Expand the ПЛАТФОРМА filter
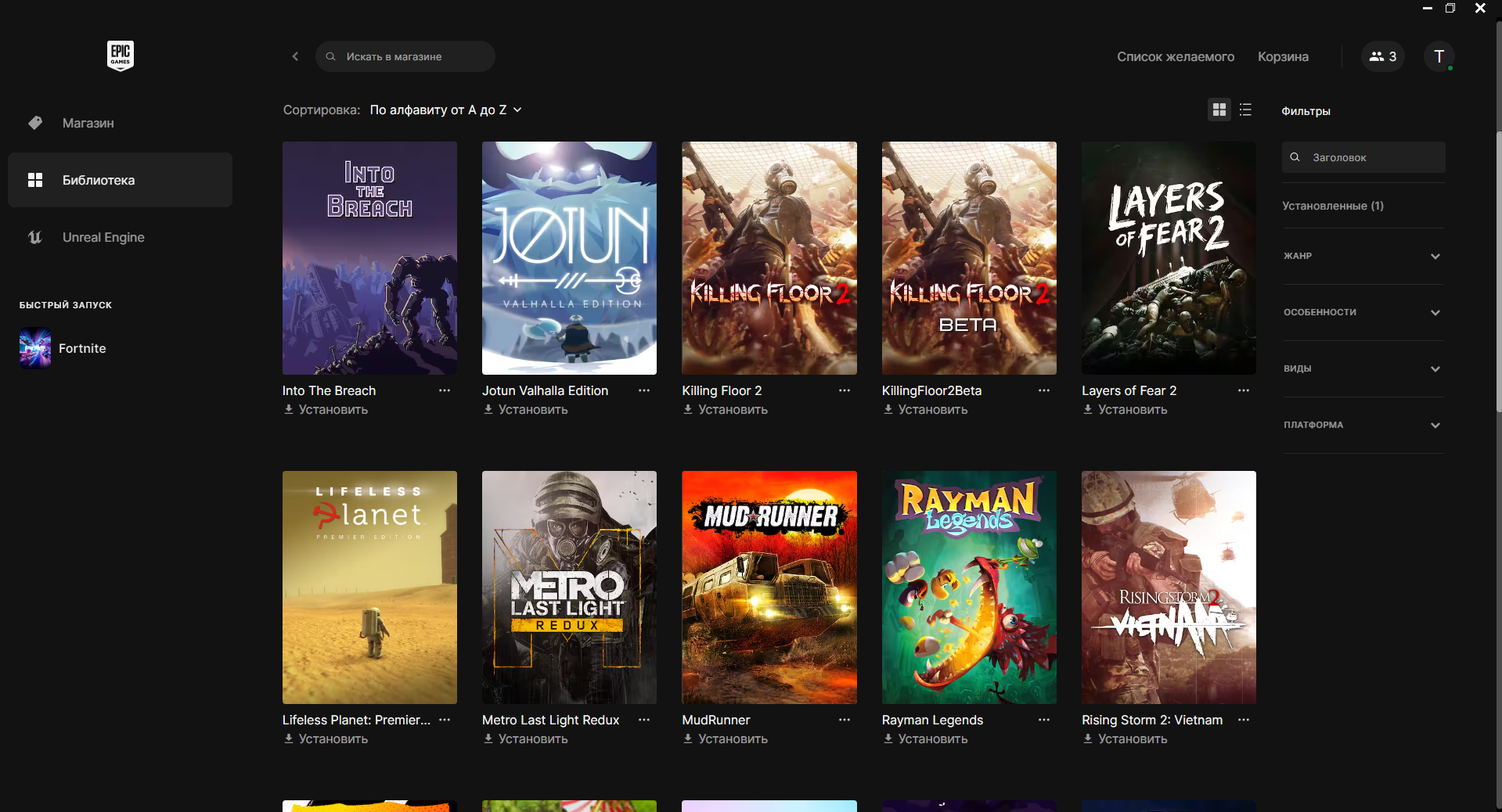This screenshot has height=812, width=1502. click(x=1363, y=425)
